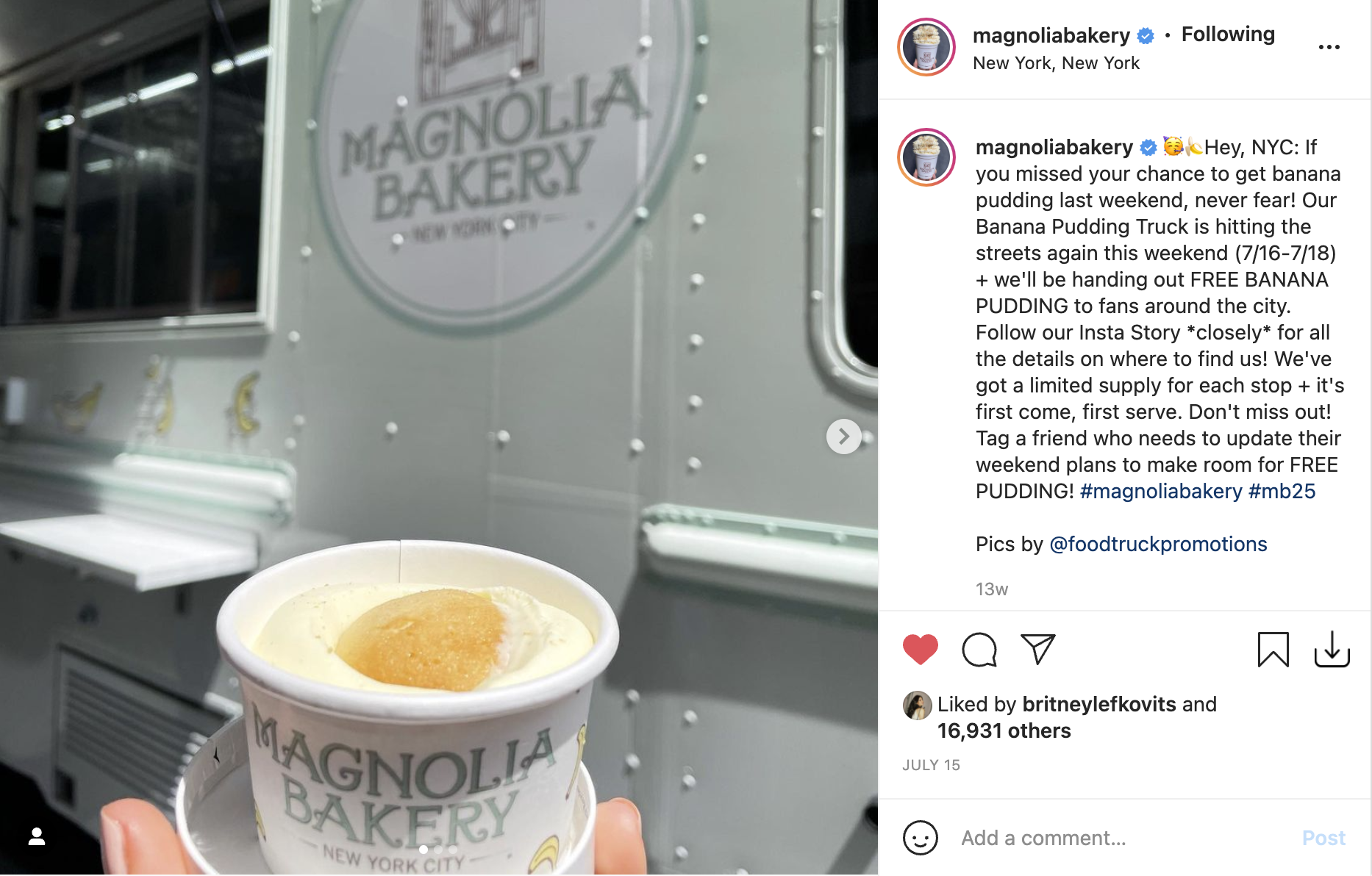Open the #mb25 hashtag
1372x876 pixels.
(x=1282, y=491)
